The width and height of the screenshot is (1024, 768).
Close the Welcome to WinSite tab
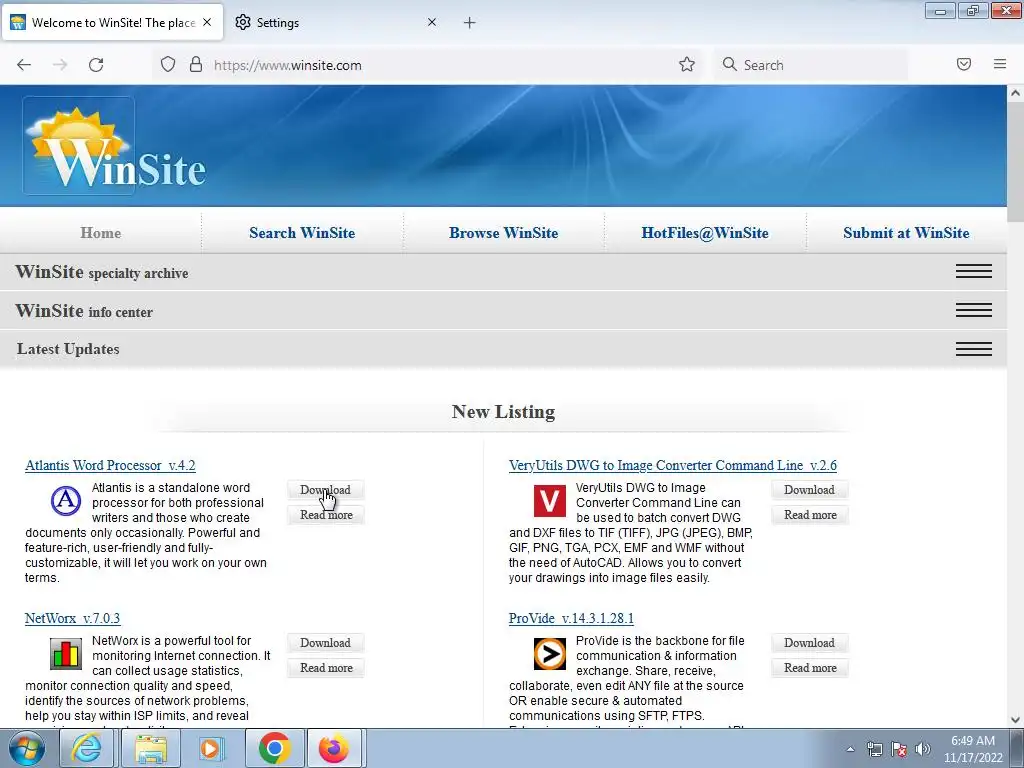click(x=207, y=22)
